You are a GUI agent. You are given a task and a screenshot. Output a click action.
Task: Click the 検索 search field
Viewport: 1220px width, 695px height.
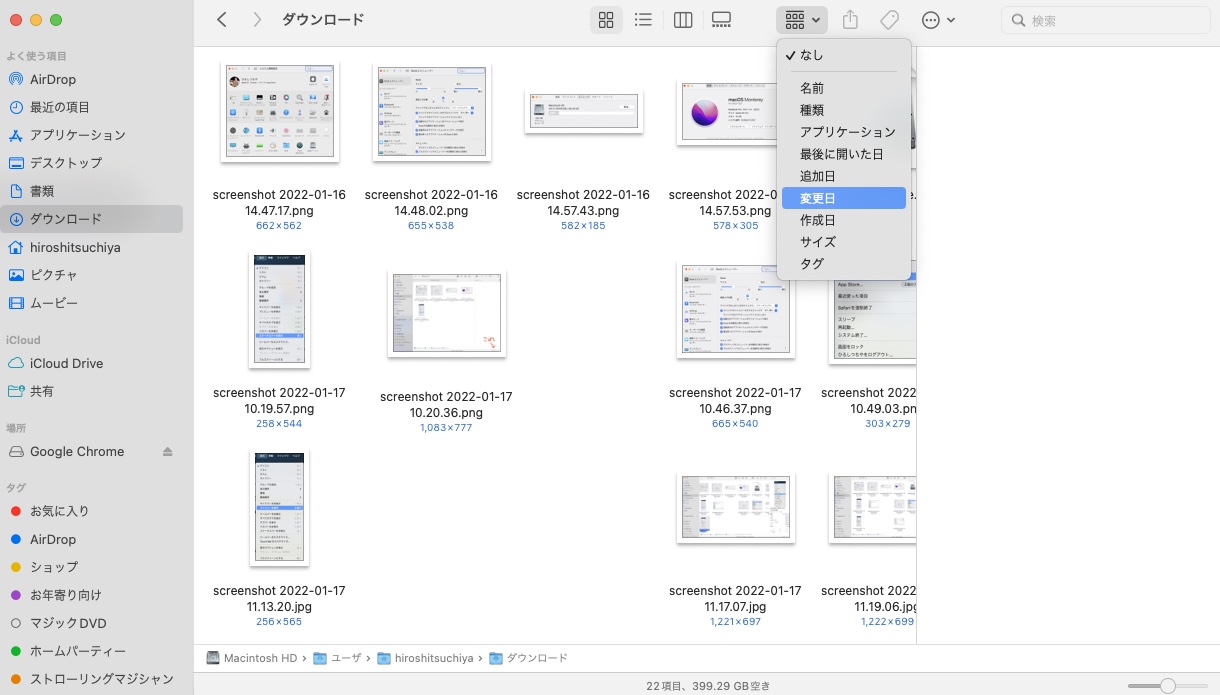(x=1110, y=20)
